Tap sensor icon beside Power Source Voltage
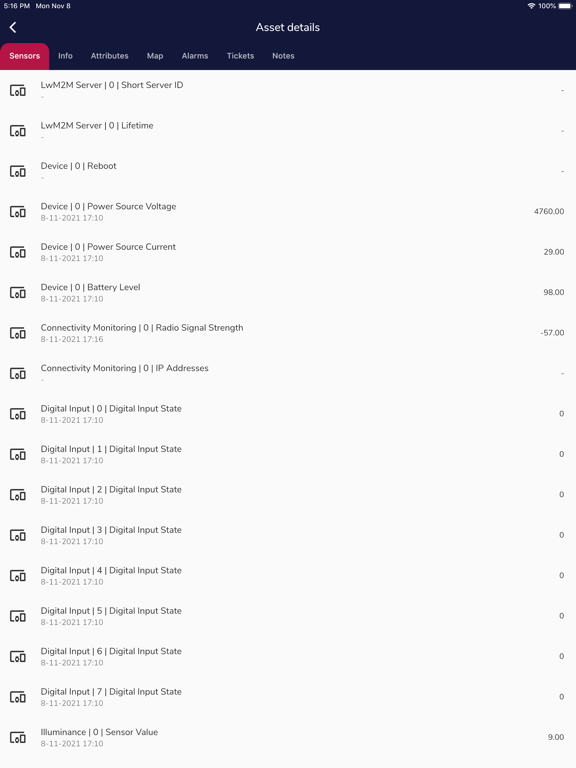The height and width of the screenshot is (768, 576). click(x=18, y=212)
